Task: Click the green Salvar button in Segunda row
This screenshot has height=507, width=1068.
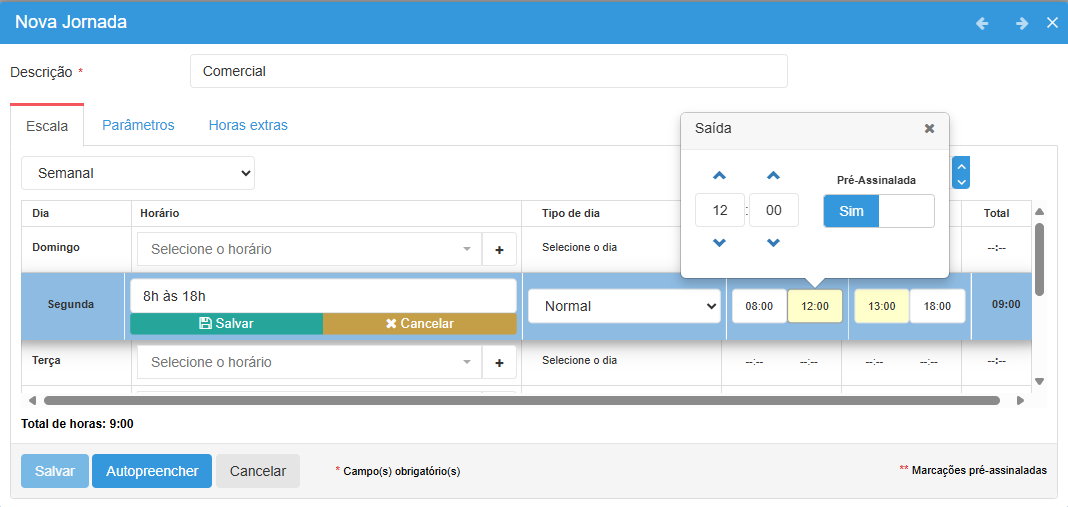Action: (x=226, y=324)
